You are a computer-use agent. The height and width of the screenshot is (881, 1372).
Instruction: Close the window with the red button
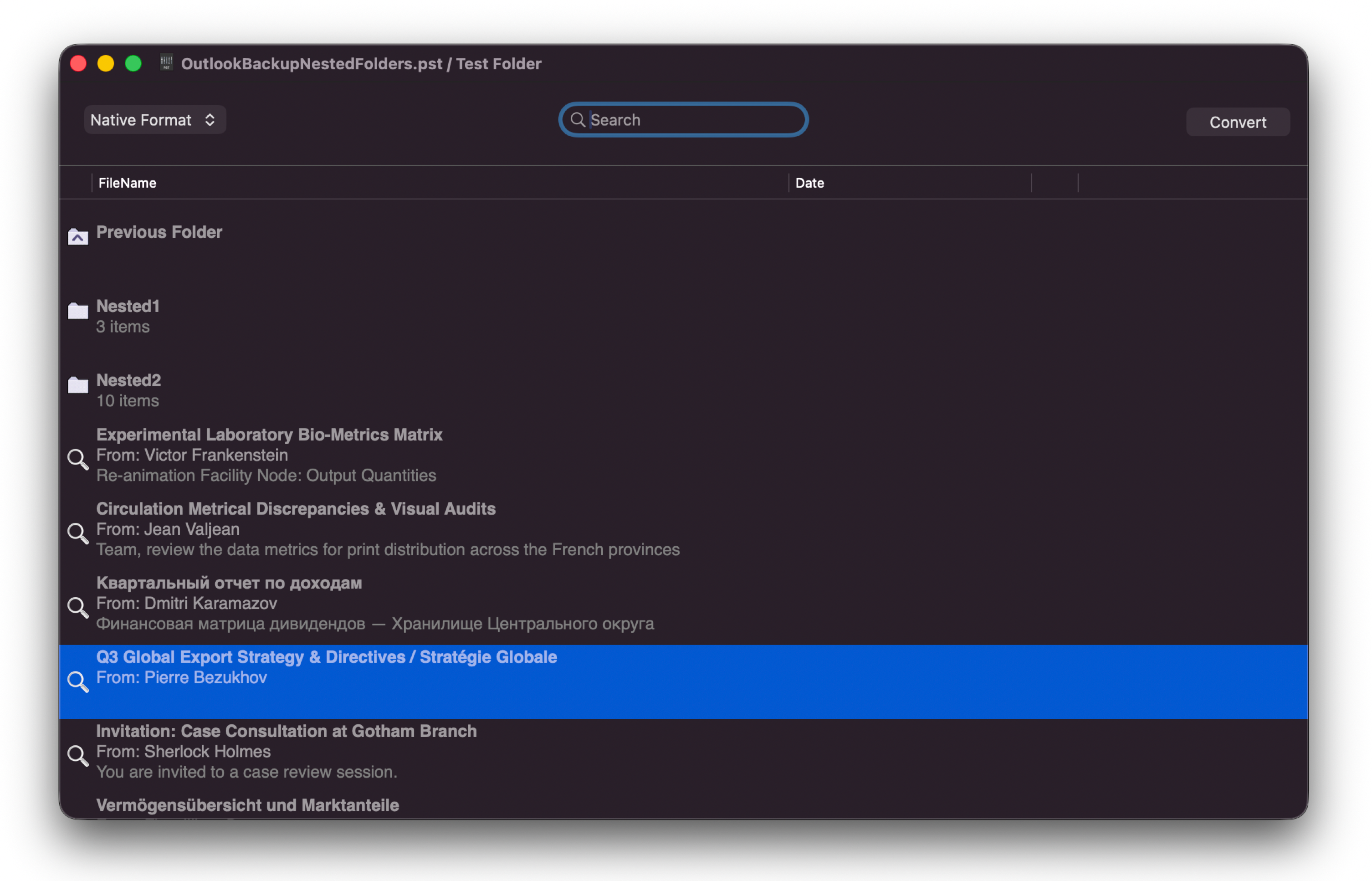click(x=78, y=63)
